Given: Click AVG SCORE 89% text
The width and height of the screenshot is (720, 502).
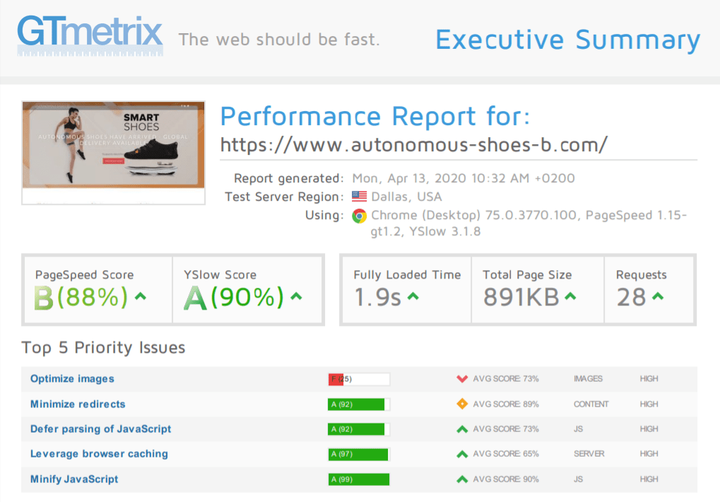Looking at the screenshot, I should [506, 404].
